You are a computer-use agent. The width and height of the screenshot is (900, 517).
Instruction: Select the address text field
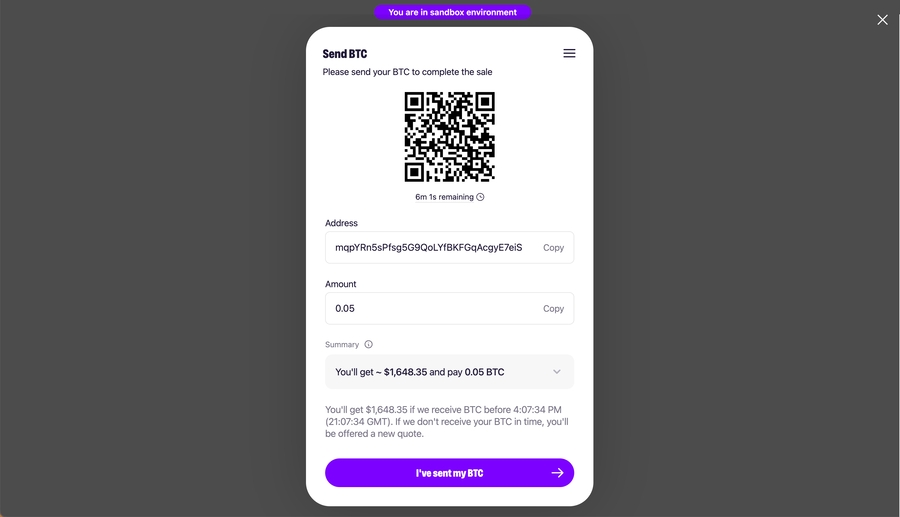click(x=449, y=247)
